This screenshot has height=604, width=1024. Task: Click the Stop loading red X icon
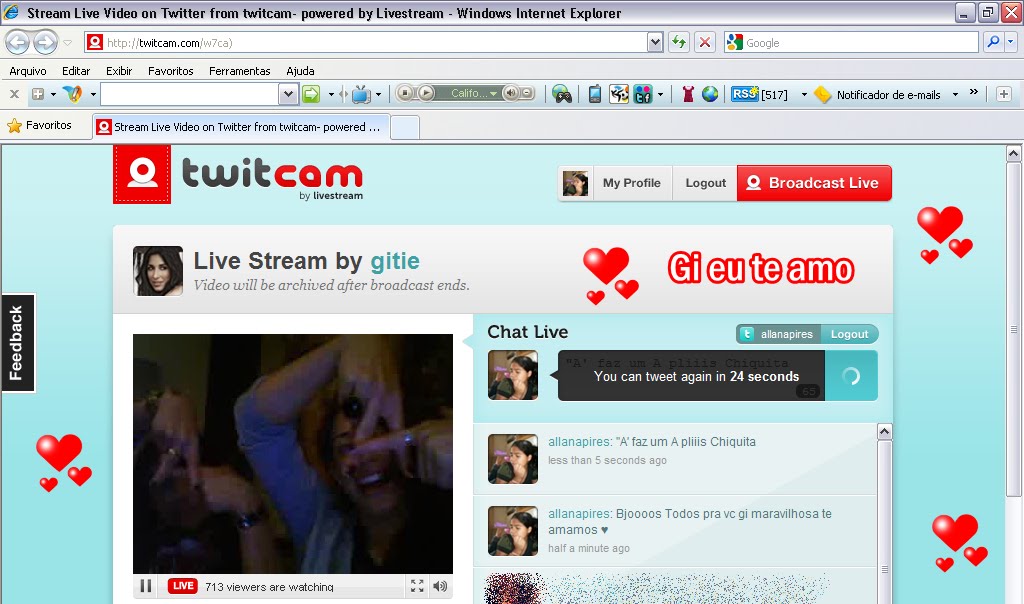(705, 42)
